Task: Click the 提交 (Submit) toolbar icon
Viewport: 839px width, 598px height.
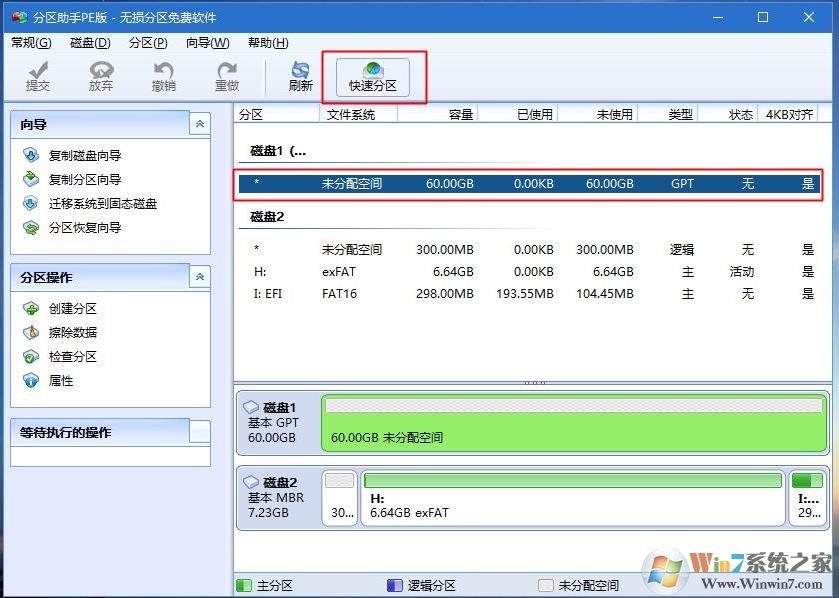Action: [38, 75]
